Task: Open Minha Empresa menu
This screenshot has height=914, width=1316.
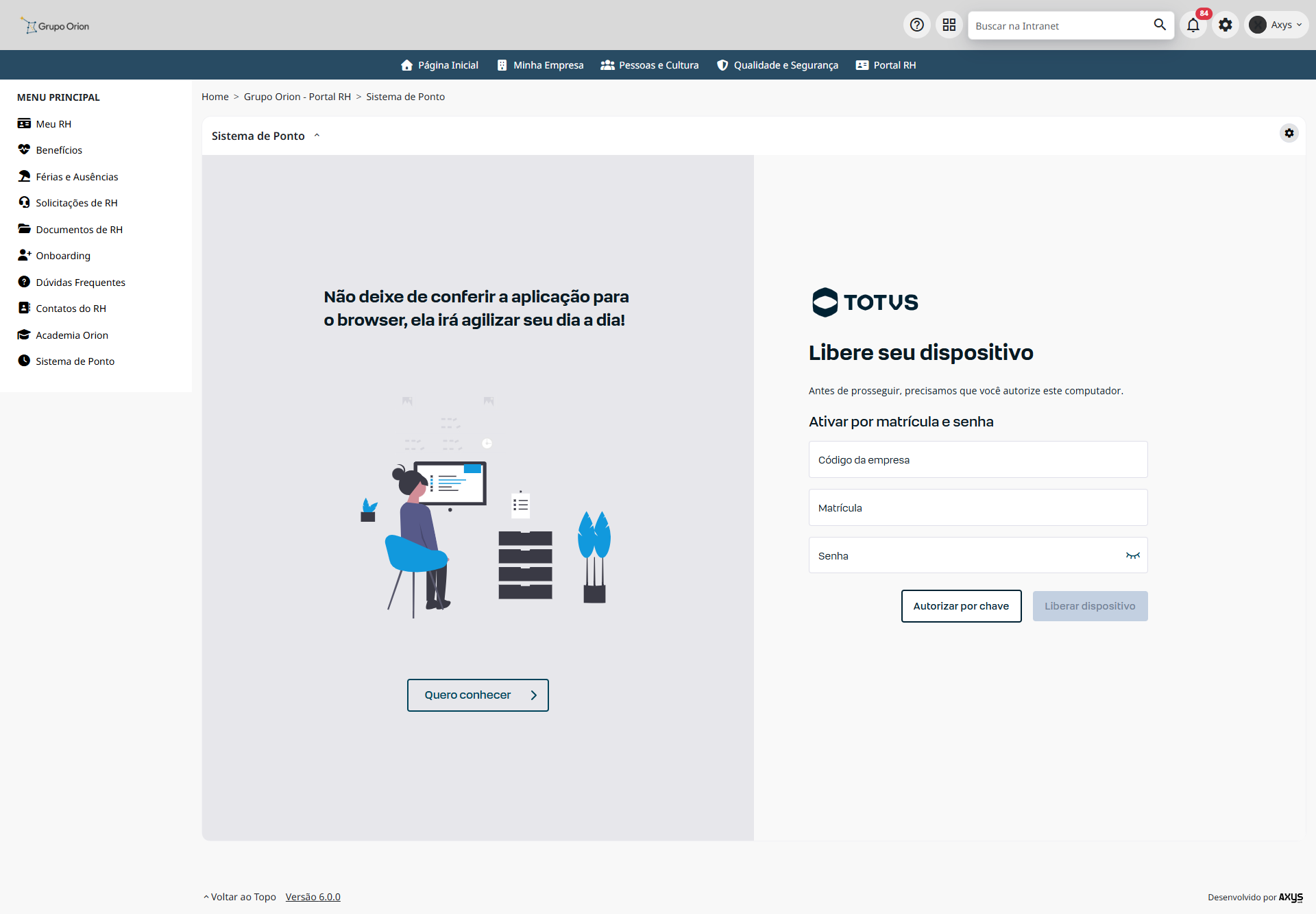Action: point(540,65)
